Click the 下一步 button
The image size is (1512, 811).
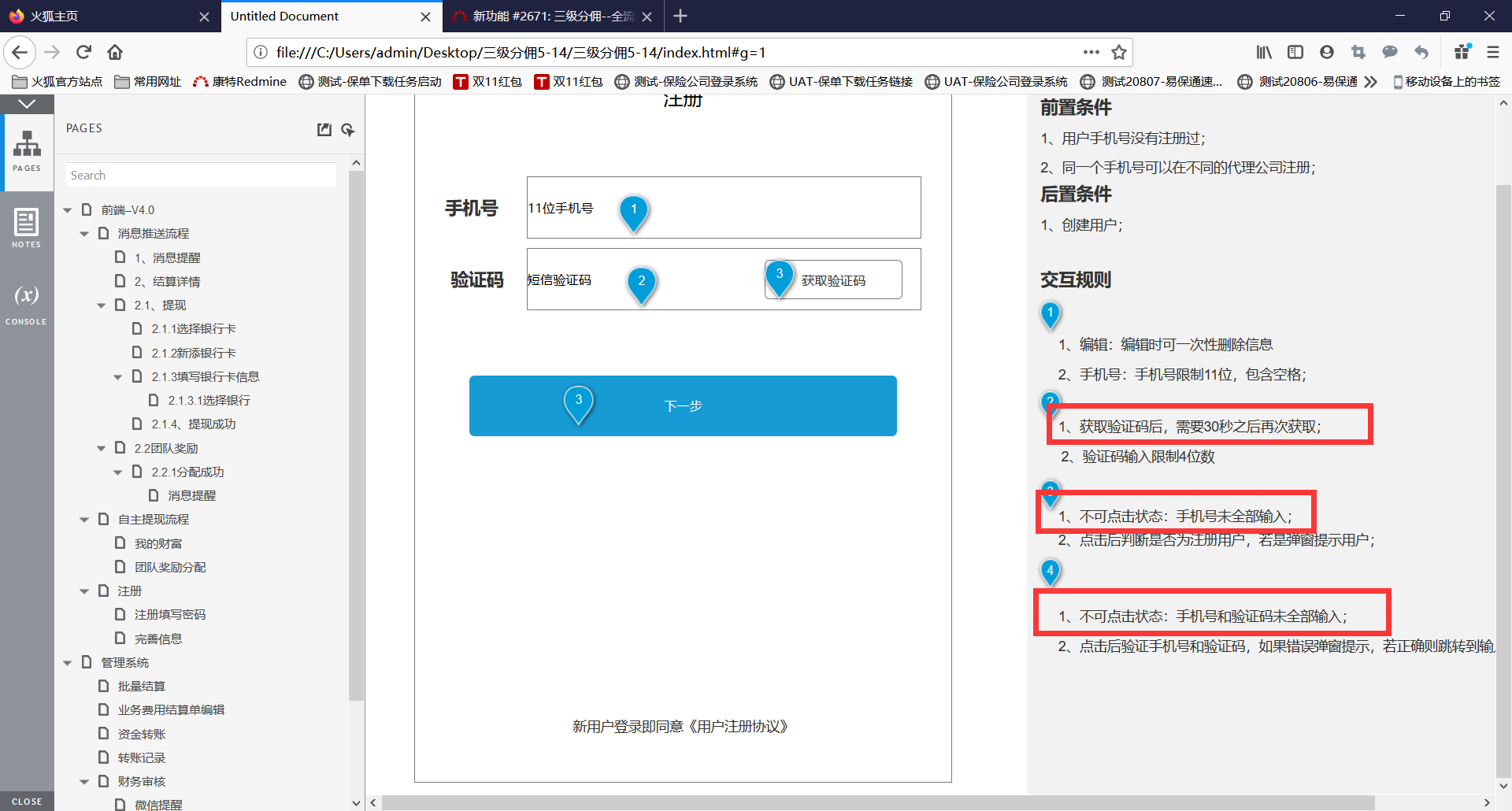(x=683, y=405)
